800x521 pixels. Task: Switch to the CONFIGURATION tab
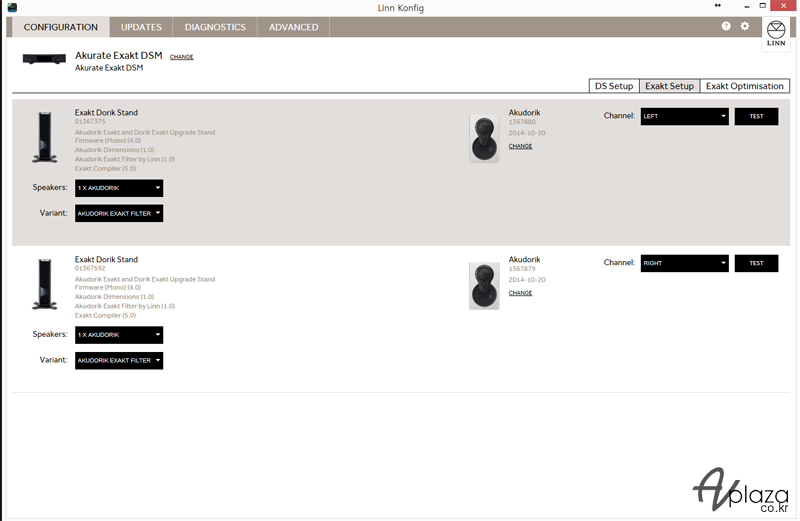(x=61, y=27)
